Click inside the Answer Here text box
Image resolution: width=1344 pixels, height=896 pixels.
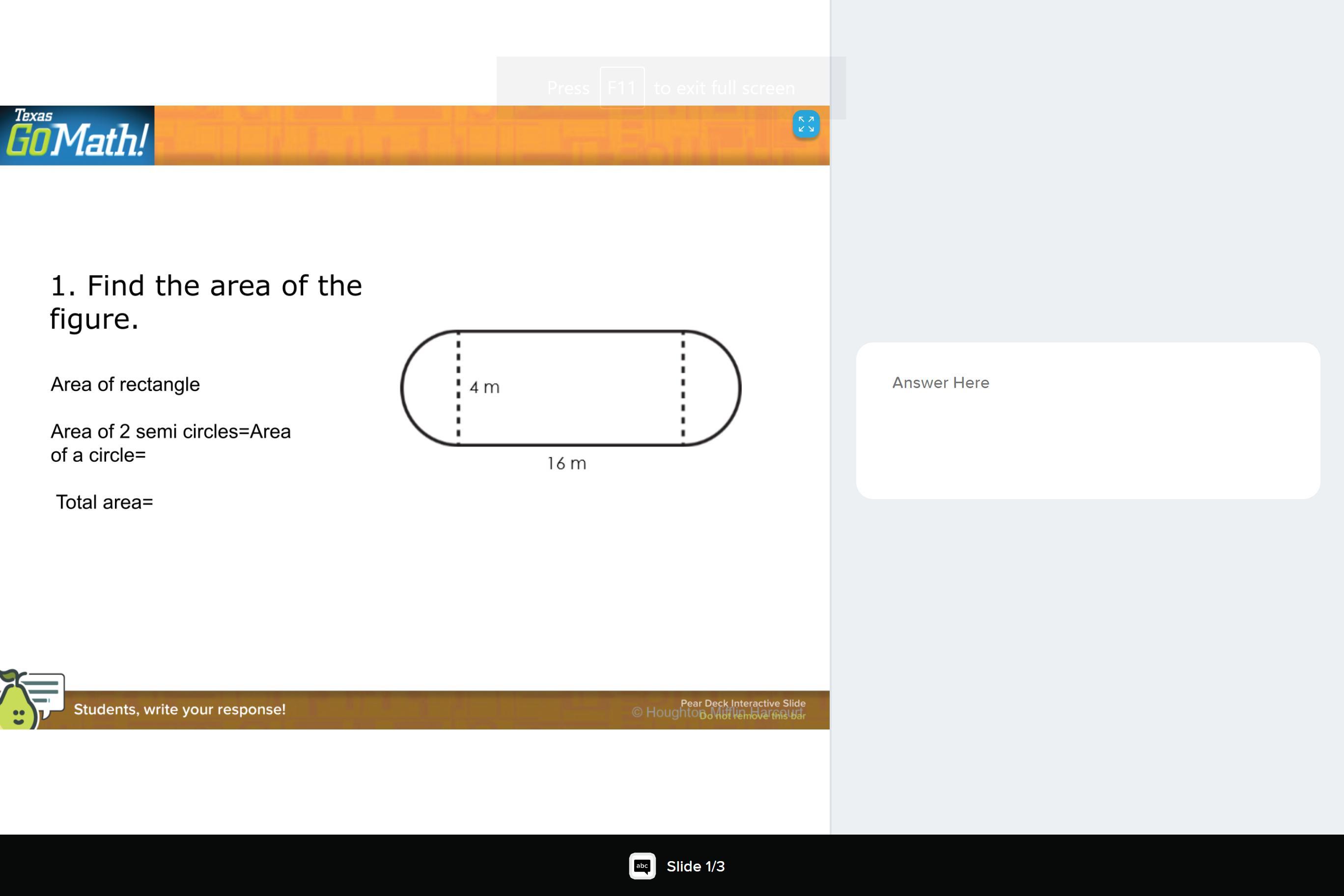[x=1088, y=420]
